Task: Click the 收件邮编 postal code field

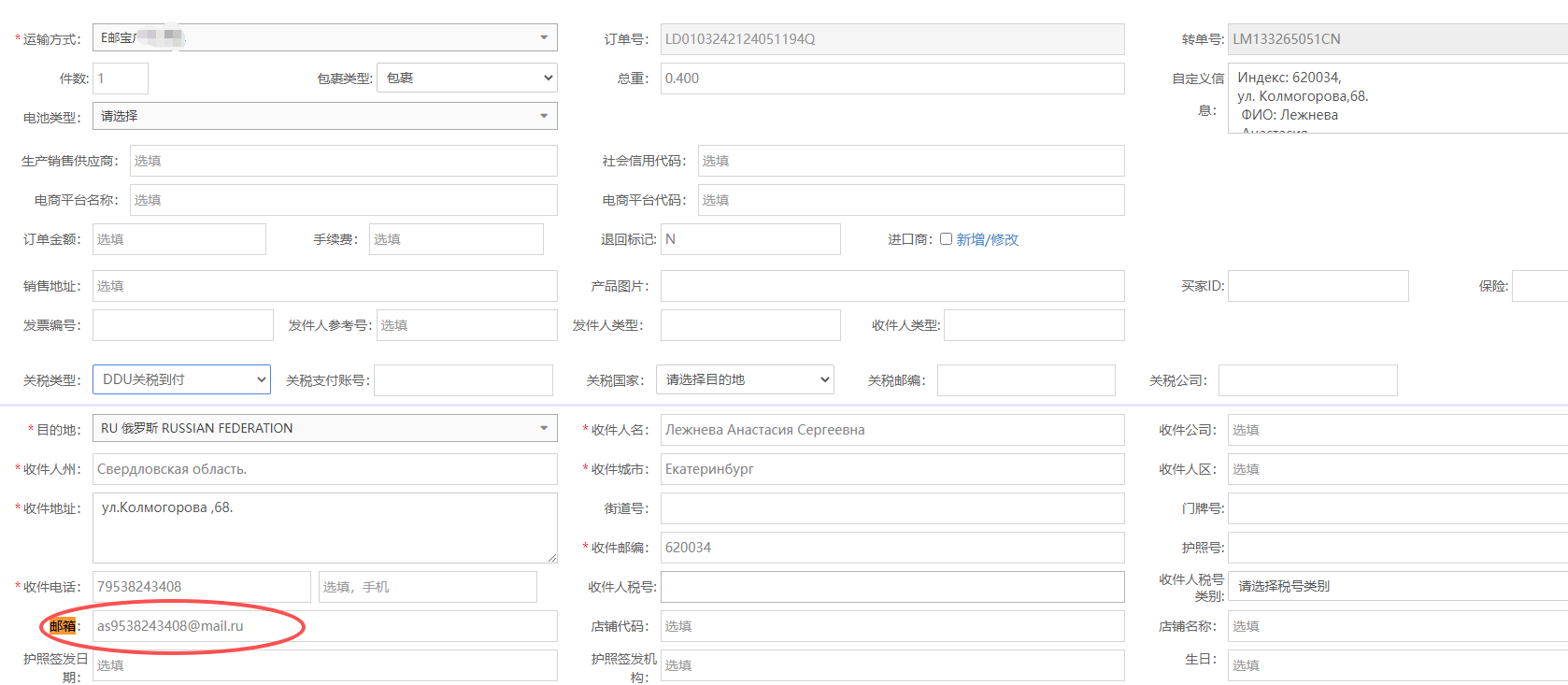Action: 891,548
